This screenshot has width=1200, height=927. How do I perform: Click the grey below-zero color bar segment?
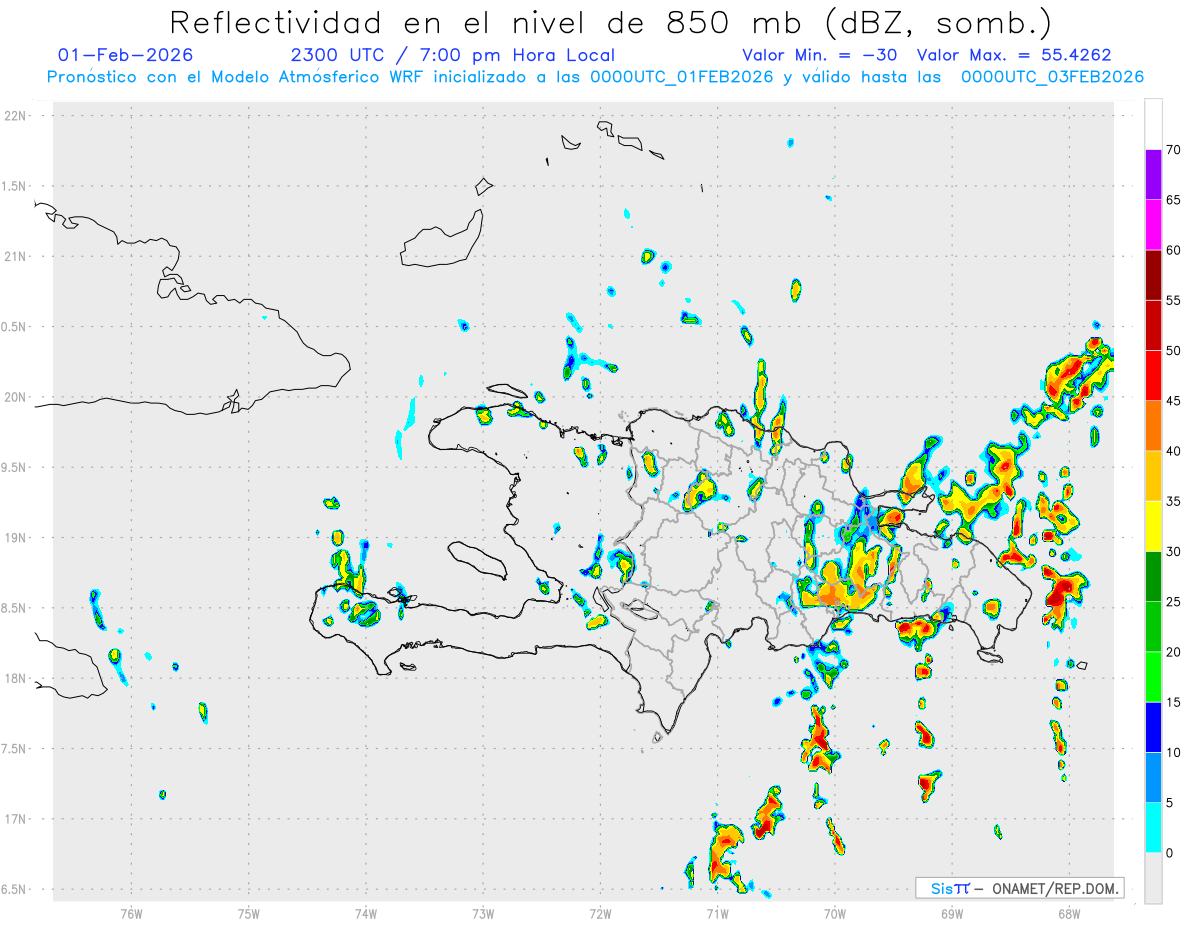(1153, 878)
